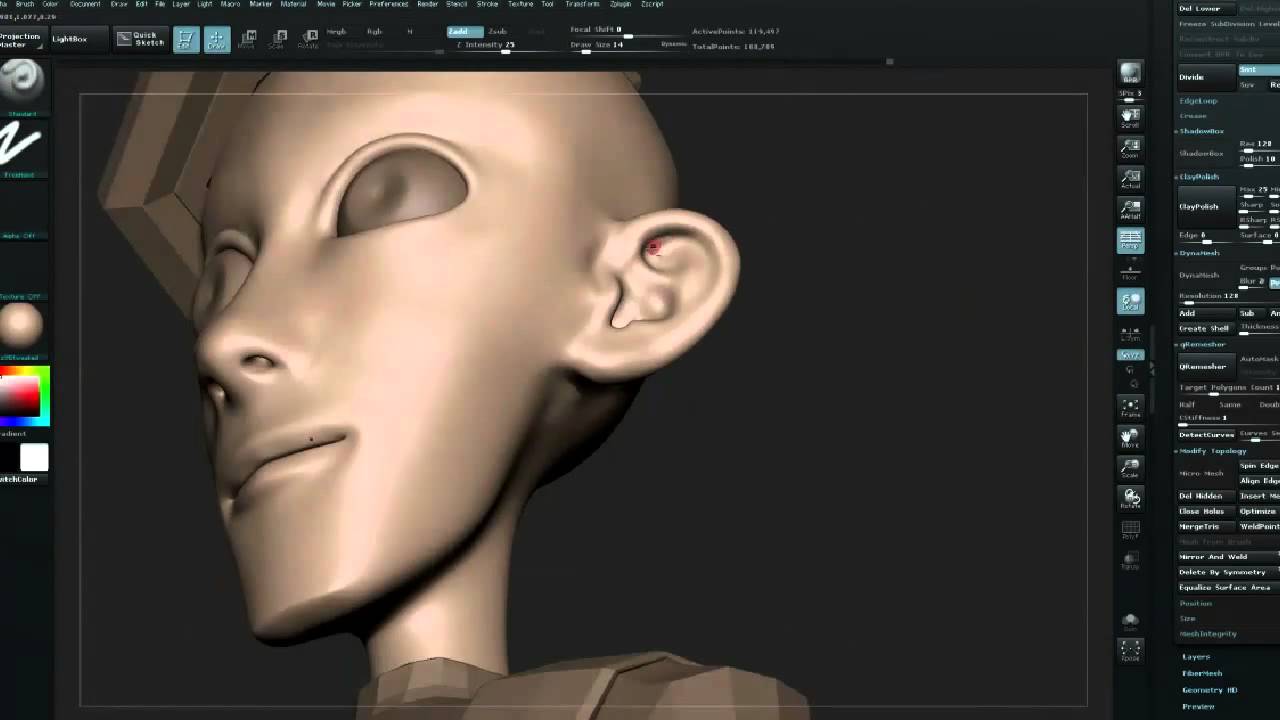This screenshot has height=720, width=1280.
Task: Toggle the Persp perspective button
Action: pyautogui.click(x=1130, y=240)
